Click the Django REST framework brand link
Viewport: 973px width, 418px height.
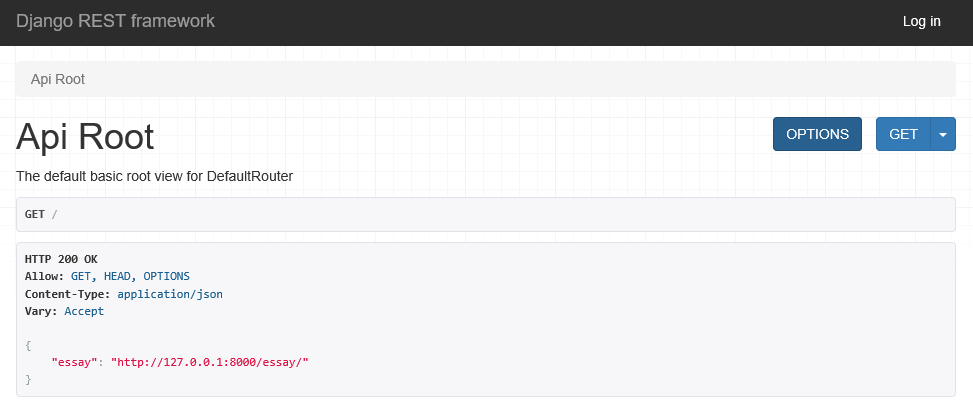pyautogui.click(x=115, y=21)
